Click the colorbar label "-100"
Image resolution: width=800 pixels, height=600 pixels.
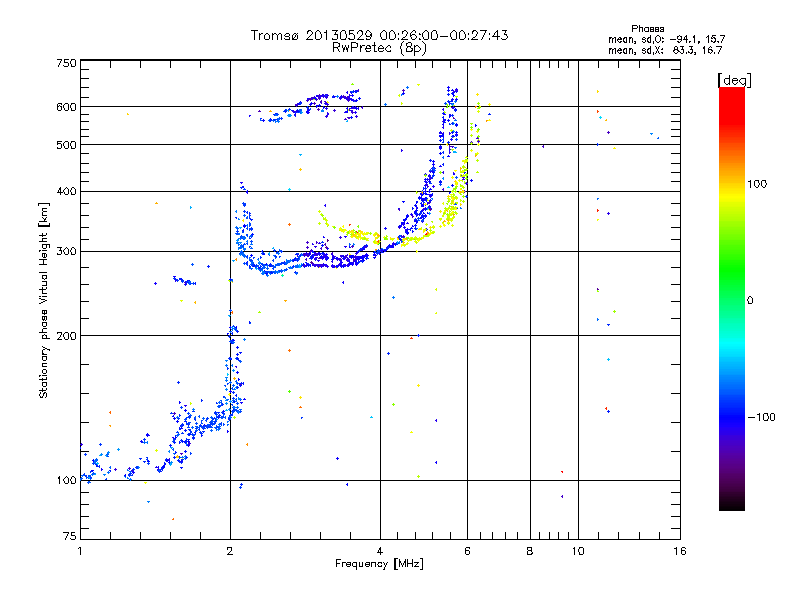pos(761,417)
